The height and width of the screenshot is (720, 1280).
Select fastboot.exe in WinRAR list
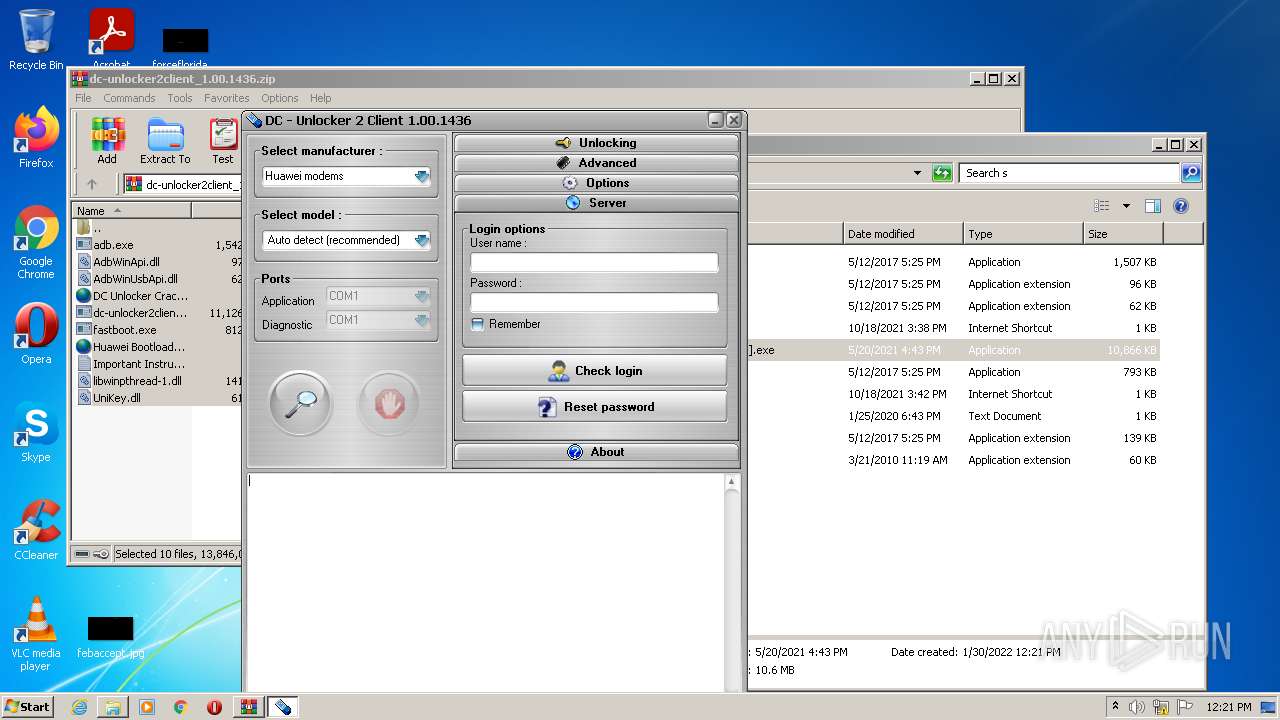click(125, 330)
